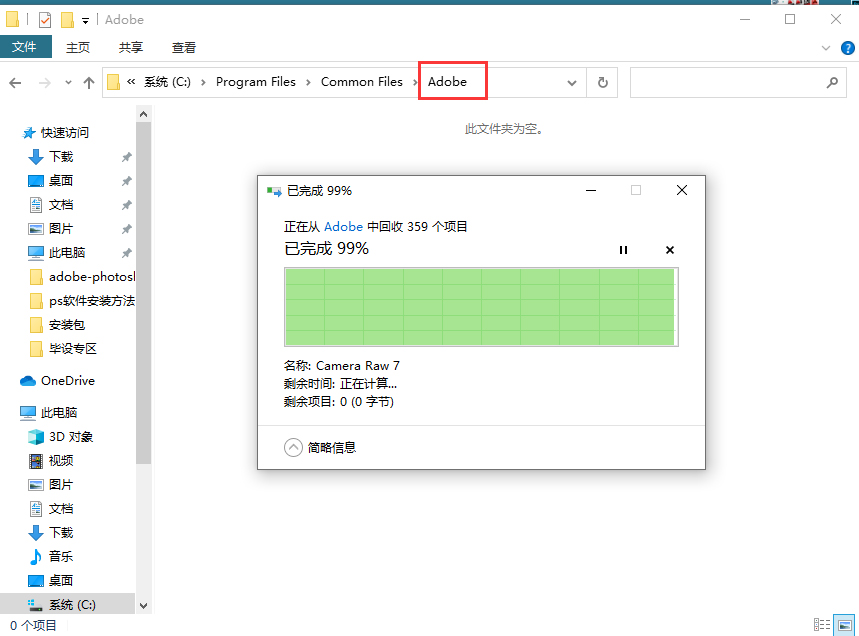Select Common Files breadcrumb in address bar
The width and height of the screenshot is (859, 636).
point(362,82)
